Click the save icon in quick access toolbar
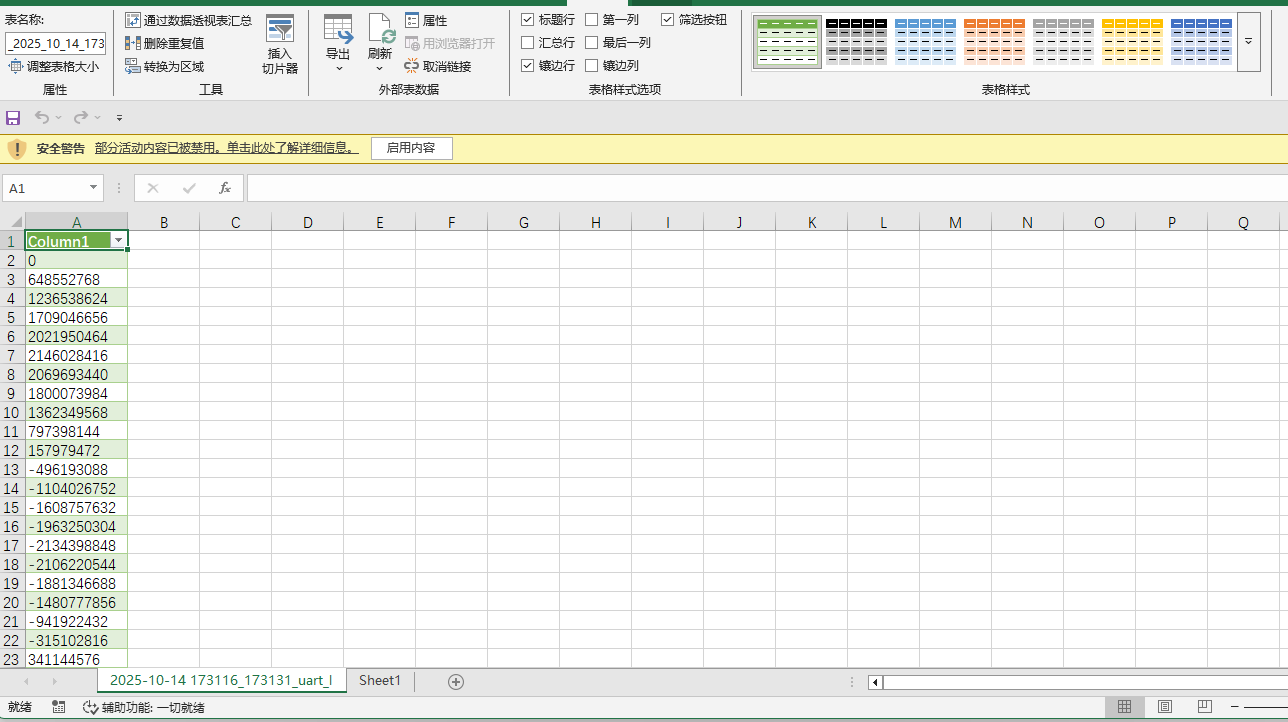 click(13, 117)
